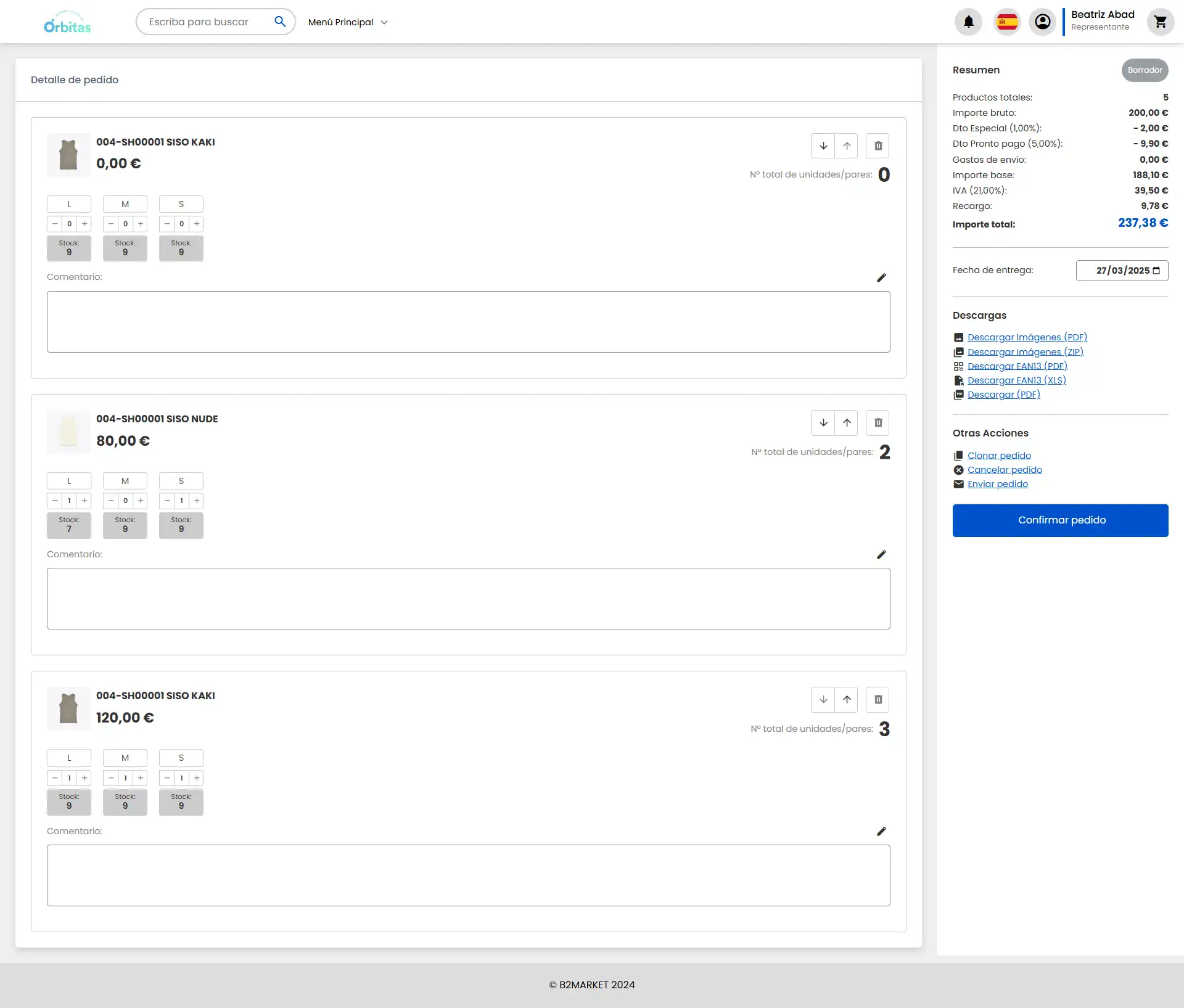Open the SISO NUDE product thumbnail
Screen dimensions: 1184x1008
tap(68, 432)
